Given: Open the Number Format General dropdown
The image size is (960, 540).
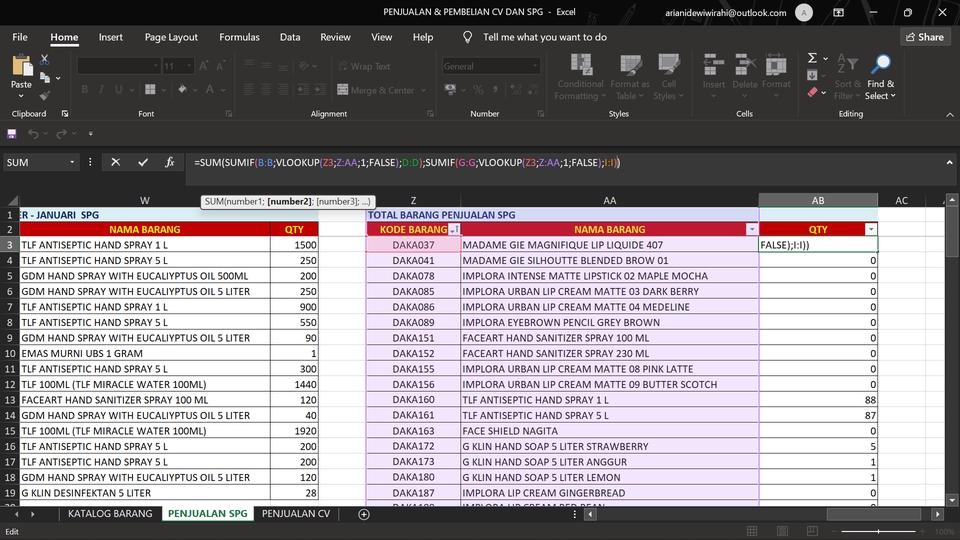Looking at the screenshot, I should (534, 66).
